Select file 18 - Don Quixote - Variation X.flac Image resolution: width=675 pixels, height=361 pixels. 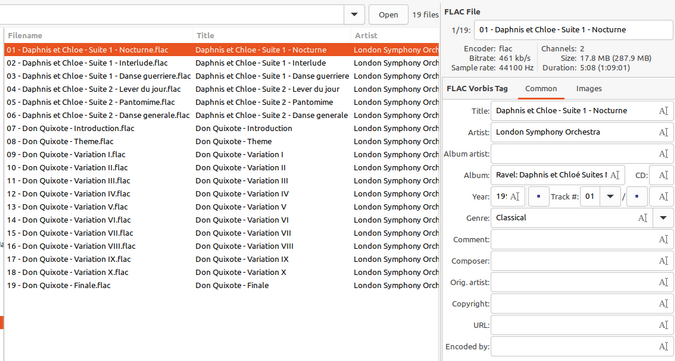point(221,272)
